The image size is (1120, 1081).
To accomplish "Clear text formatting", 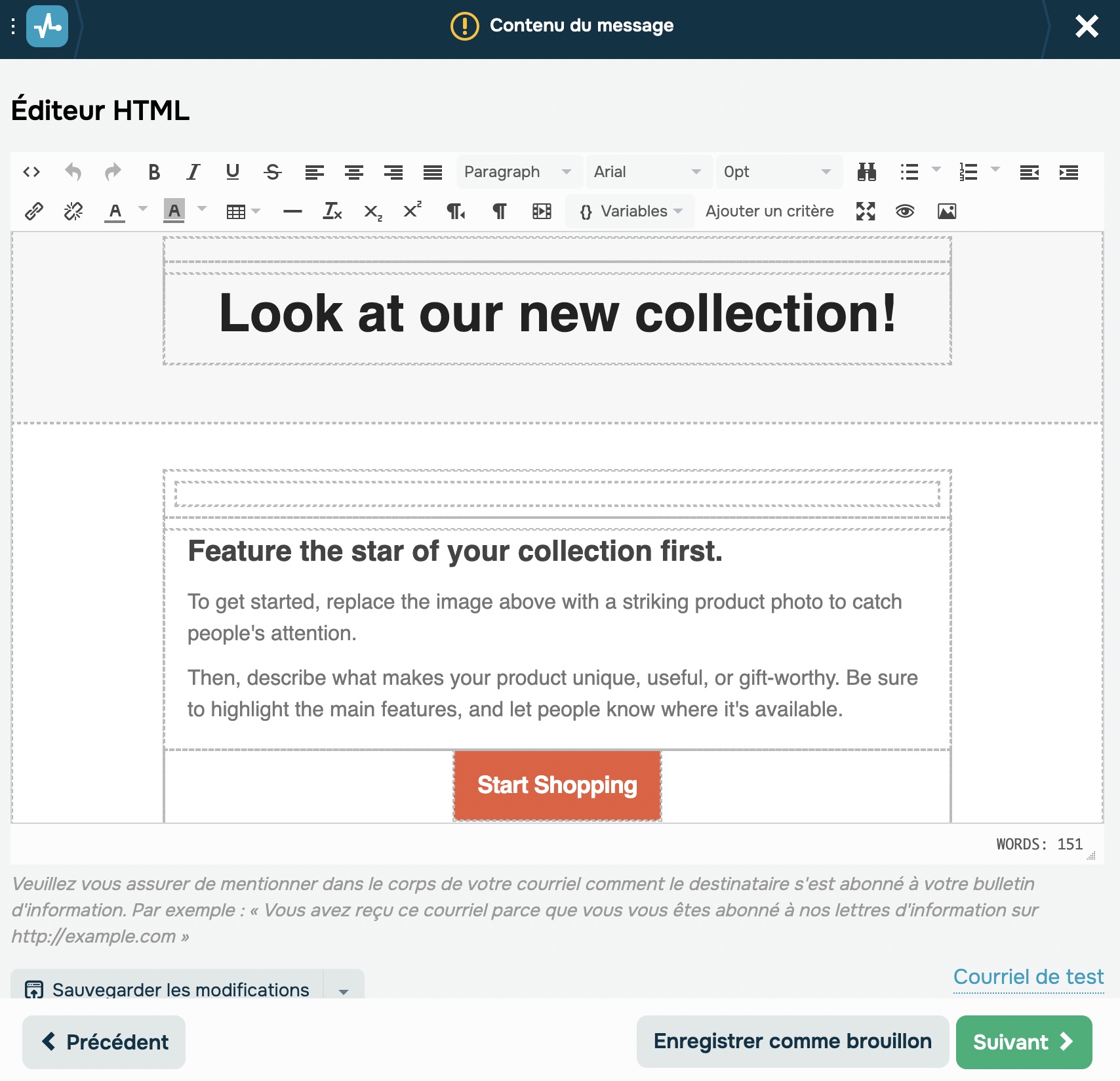I will click(333, 211).
